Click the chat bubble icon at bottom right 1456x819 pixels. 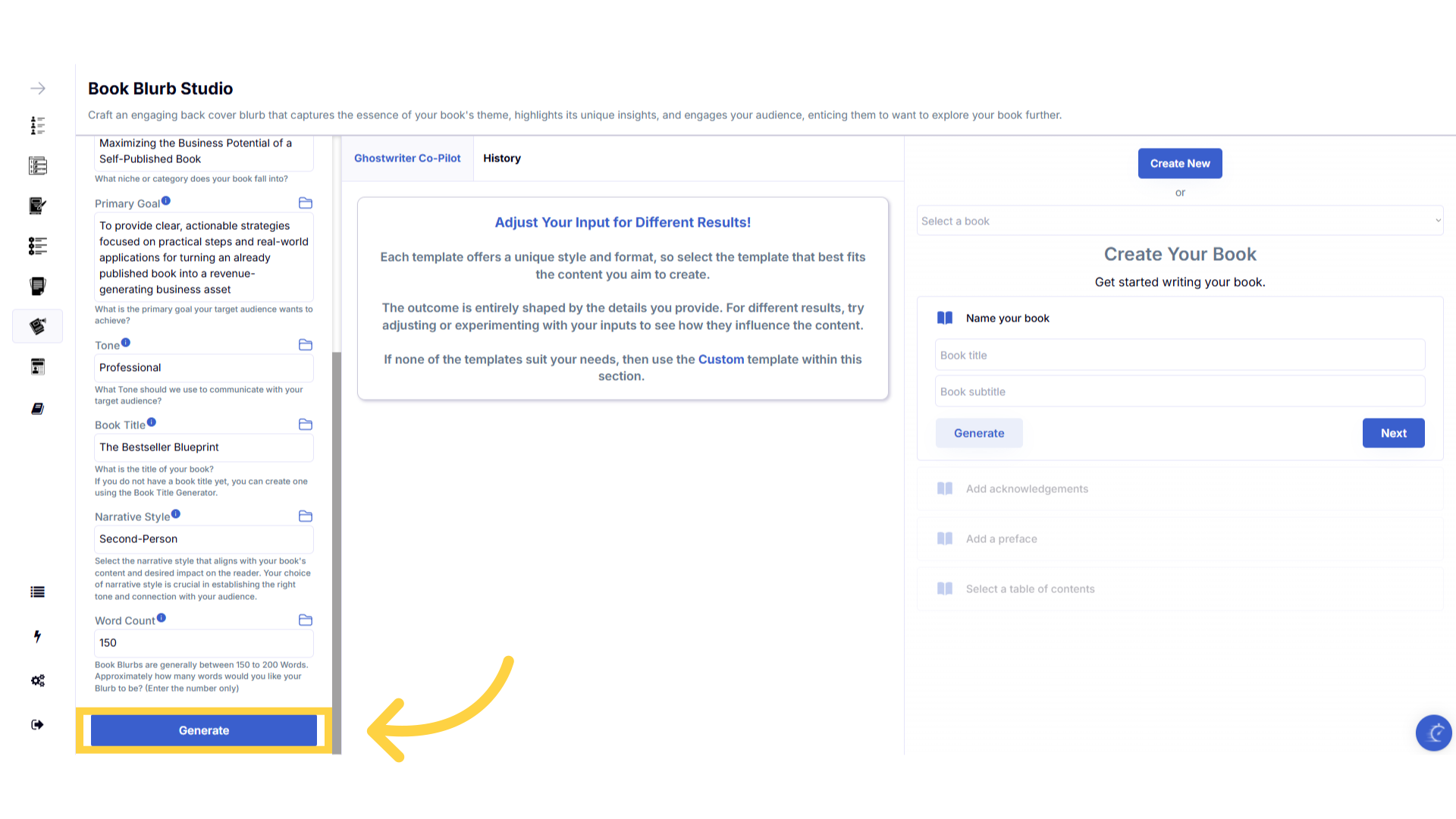pos(1433,733)
